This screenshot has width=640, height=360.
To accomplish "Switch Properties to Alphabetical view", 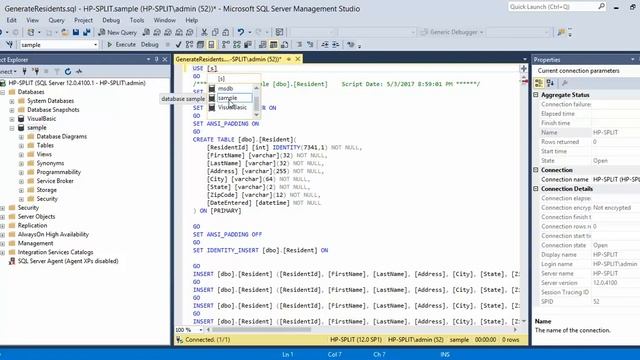I will (x=550, y=83).
